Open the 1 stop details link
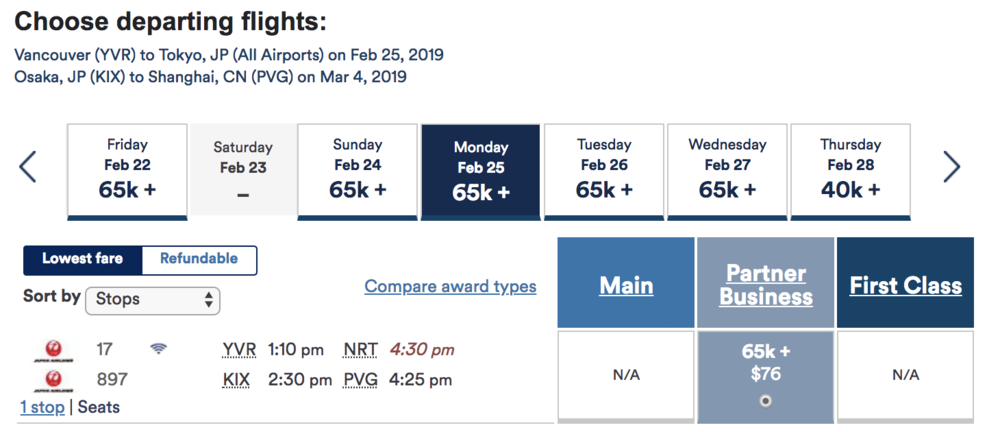 click(42, 407)
